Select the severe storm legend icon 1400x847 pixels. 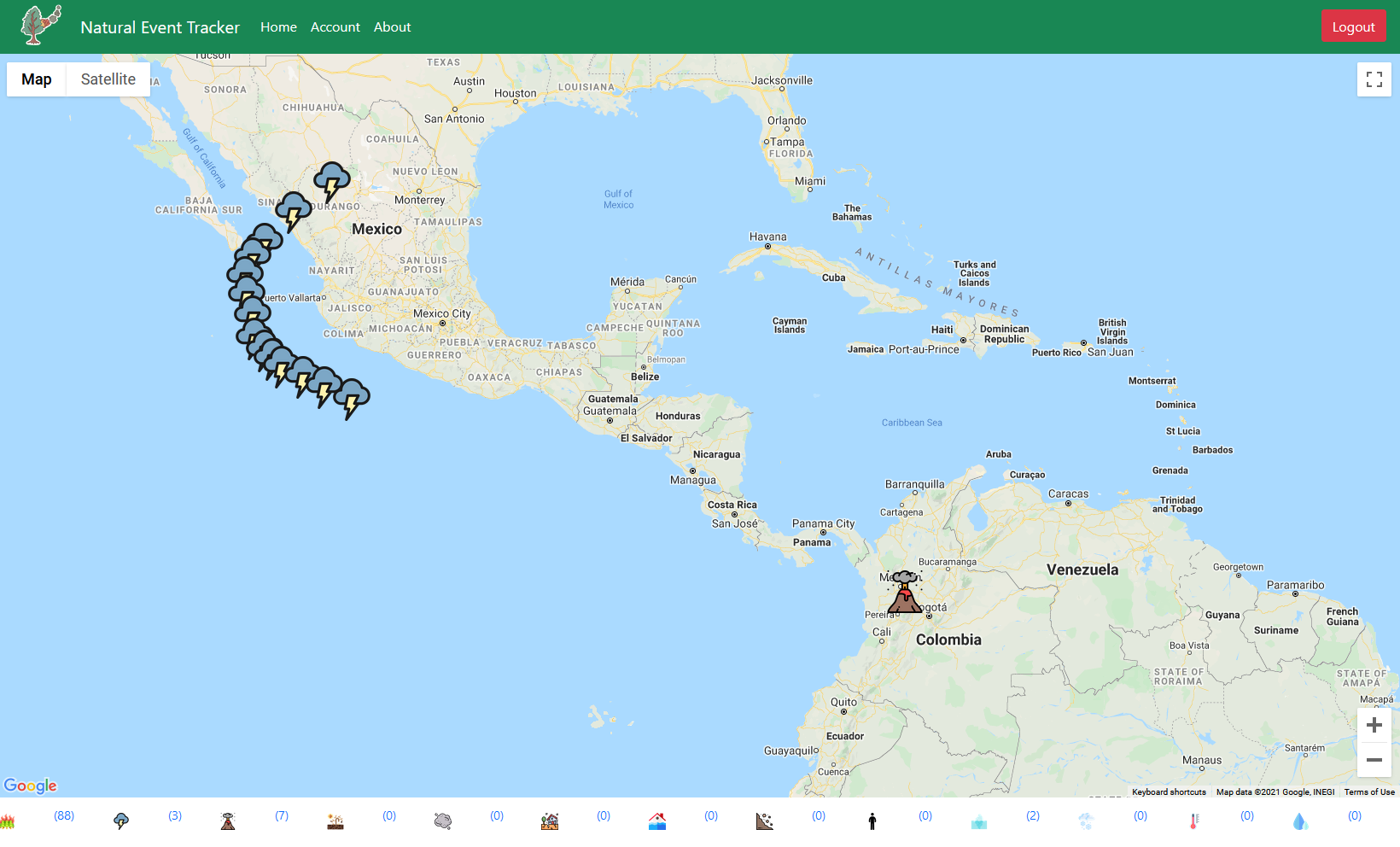(121, 821)
